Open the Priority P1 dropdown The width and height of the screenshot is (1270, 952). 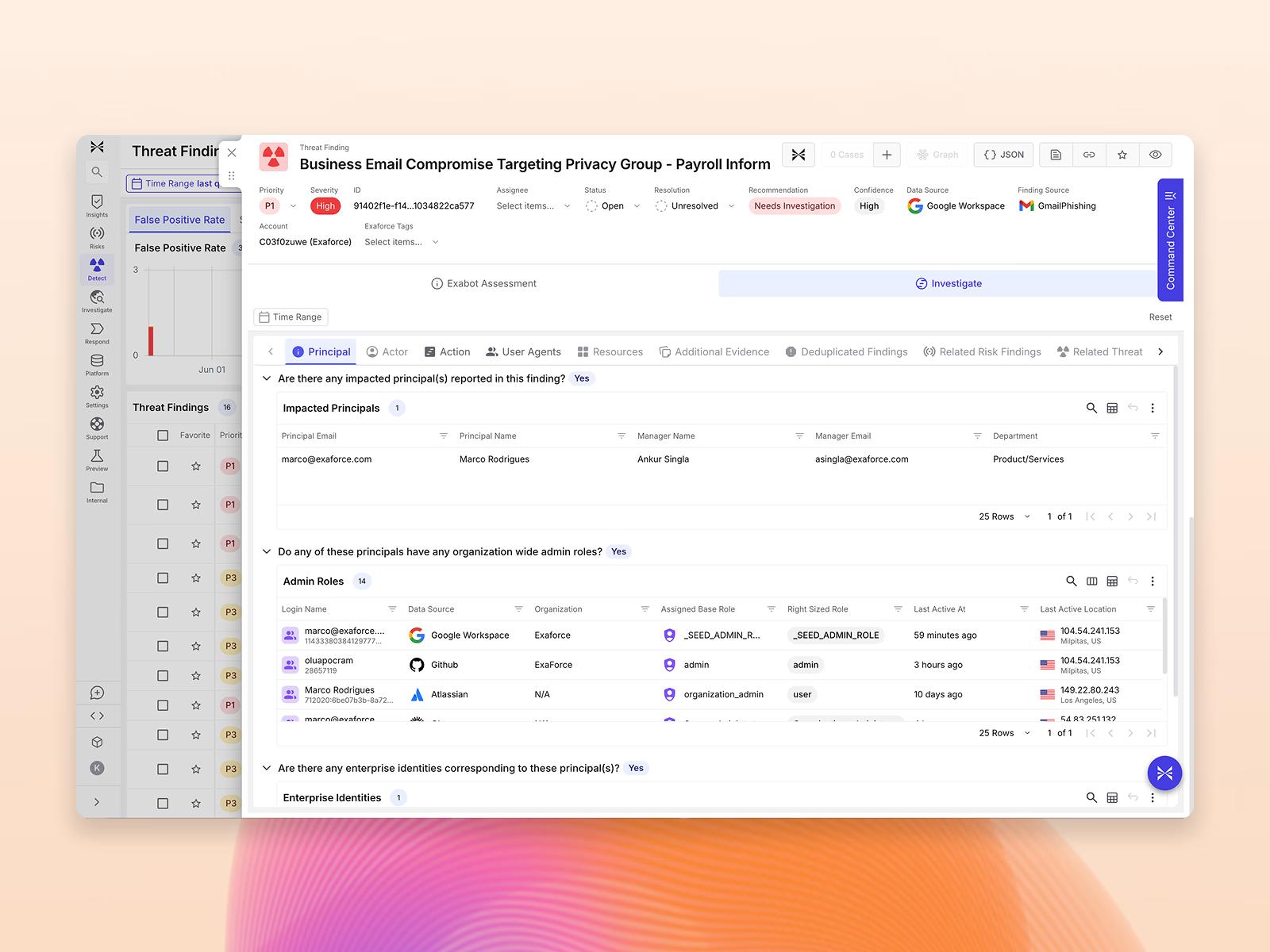279,206
